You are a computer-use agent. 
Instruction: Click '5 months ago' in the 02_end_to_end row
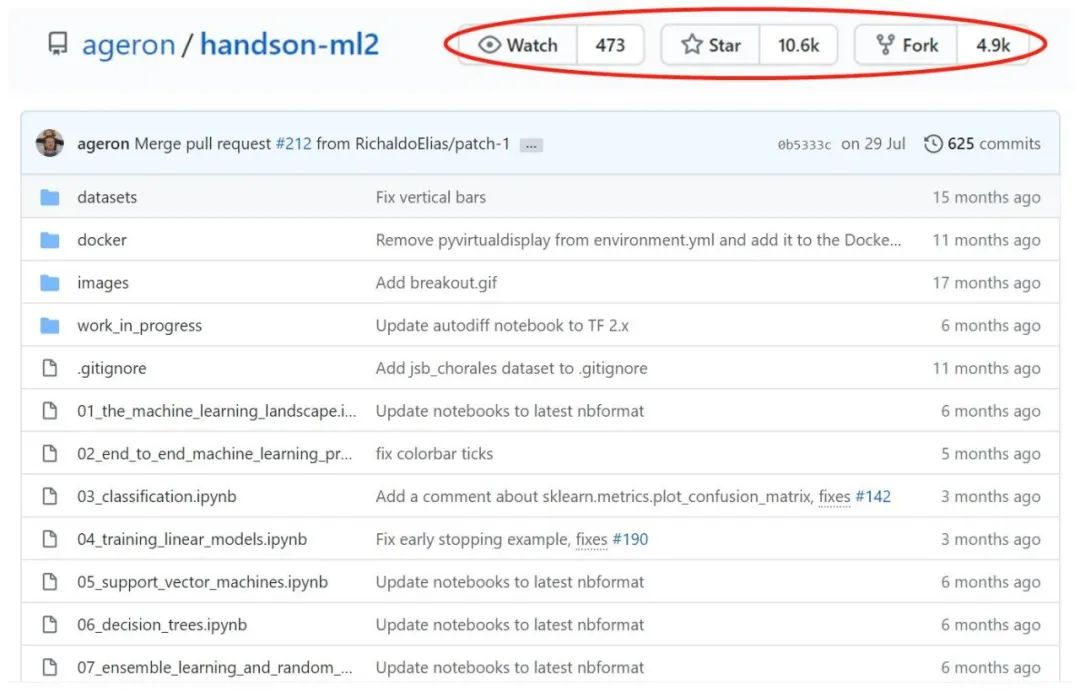point(990,454)
